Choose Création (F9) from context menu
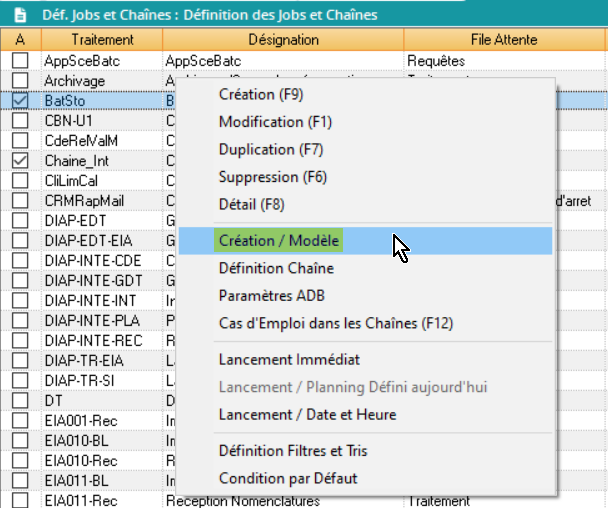The width and height of the screenshot is (608, 508). (261, 95)
